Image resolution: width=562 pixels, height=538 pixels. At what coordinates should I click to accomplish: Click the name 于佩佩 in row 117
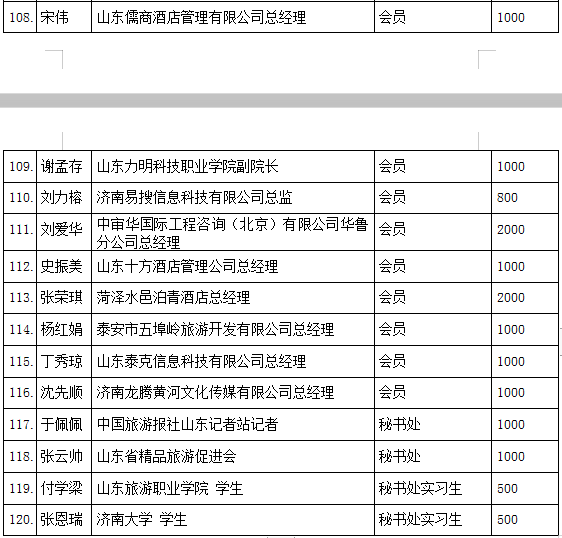click(61, 425)
